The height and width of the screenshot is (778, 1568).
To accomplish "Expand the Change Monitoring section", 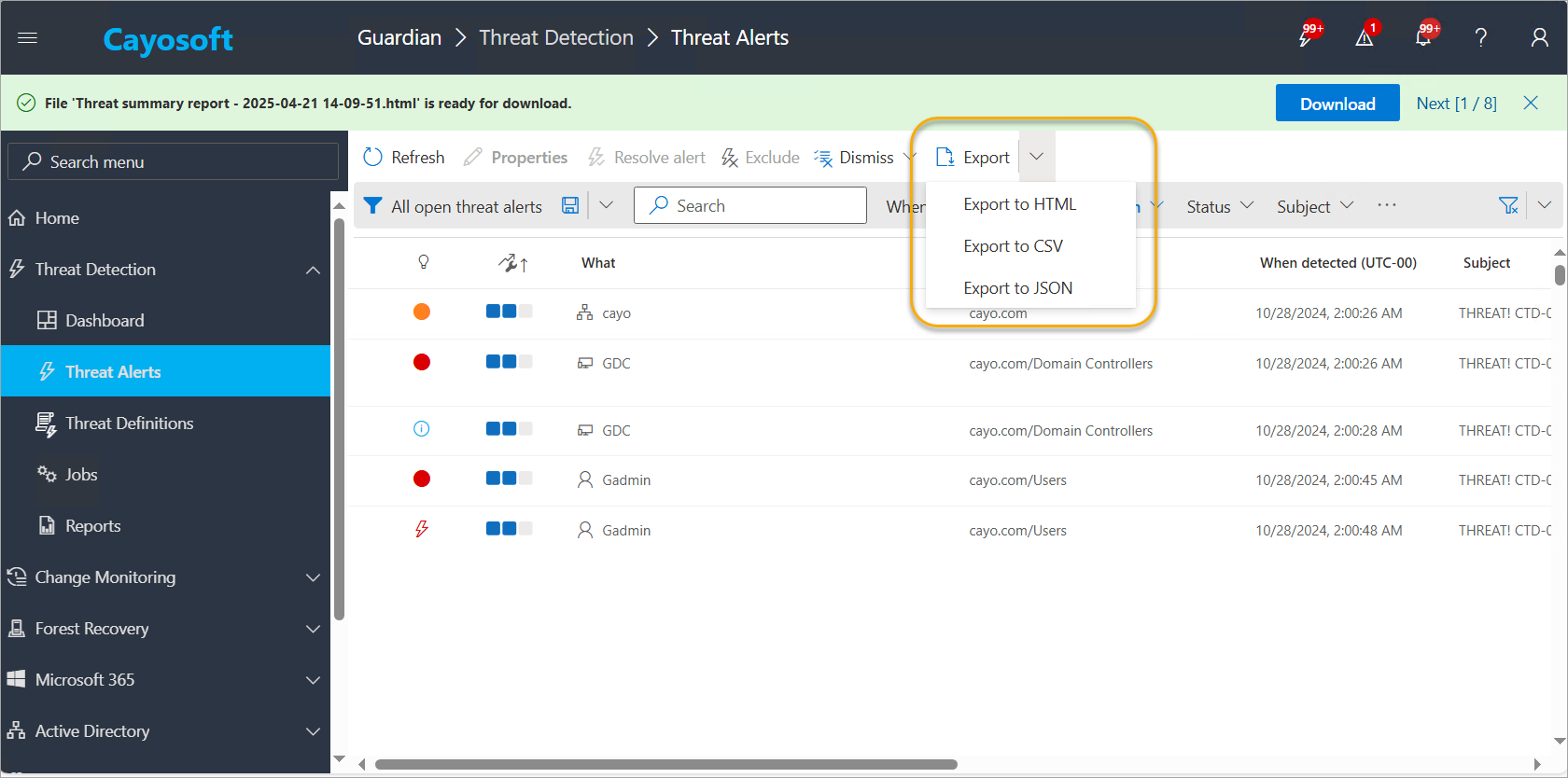I will click(314, 577).
